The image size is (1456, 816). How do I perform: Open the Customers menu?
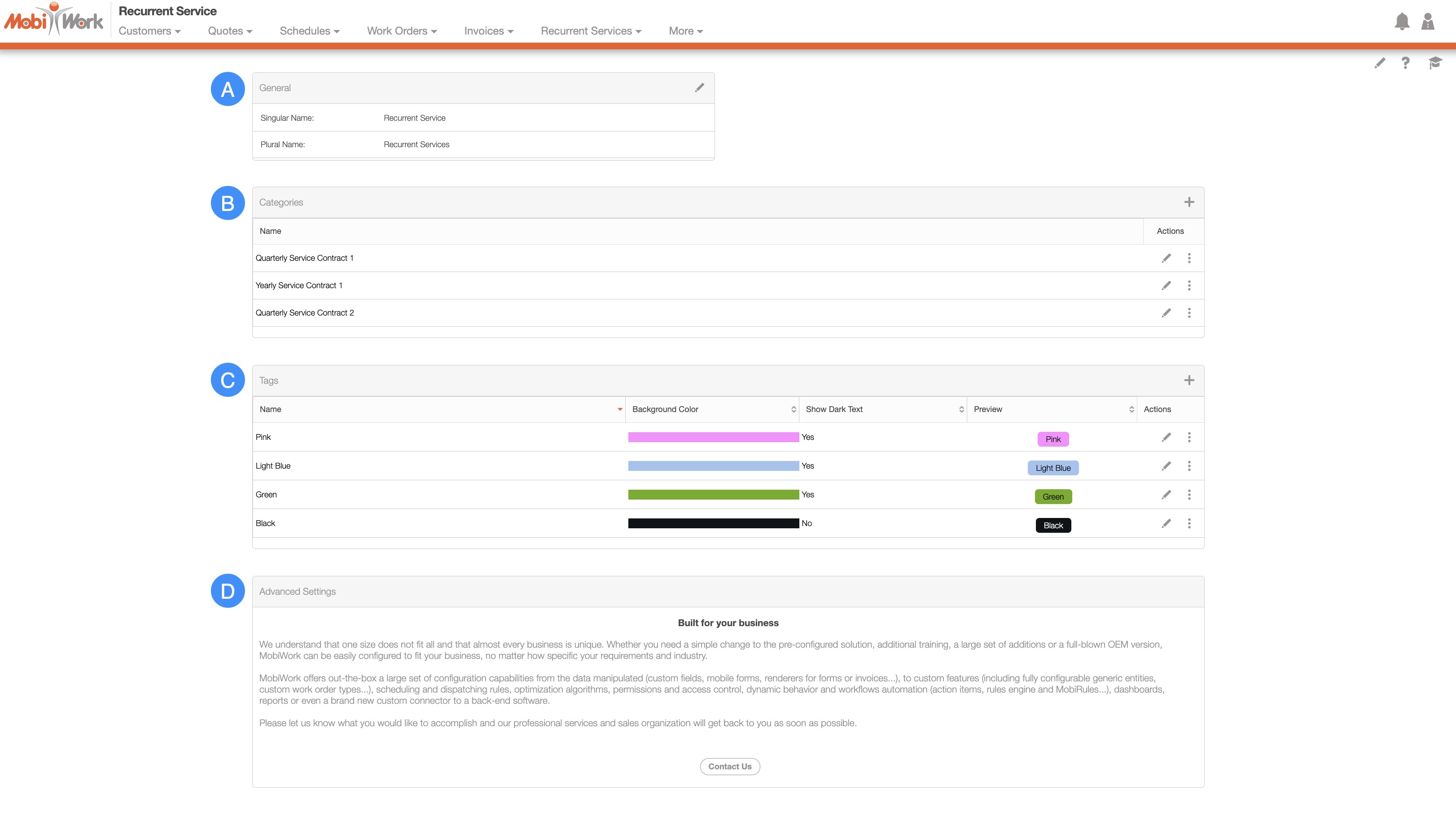pyautogui.click(x=149, y=31)
